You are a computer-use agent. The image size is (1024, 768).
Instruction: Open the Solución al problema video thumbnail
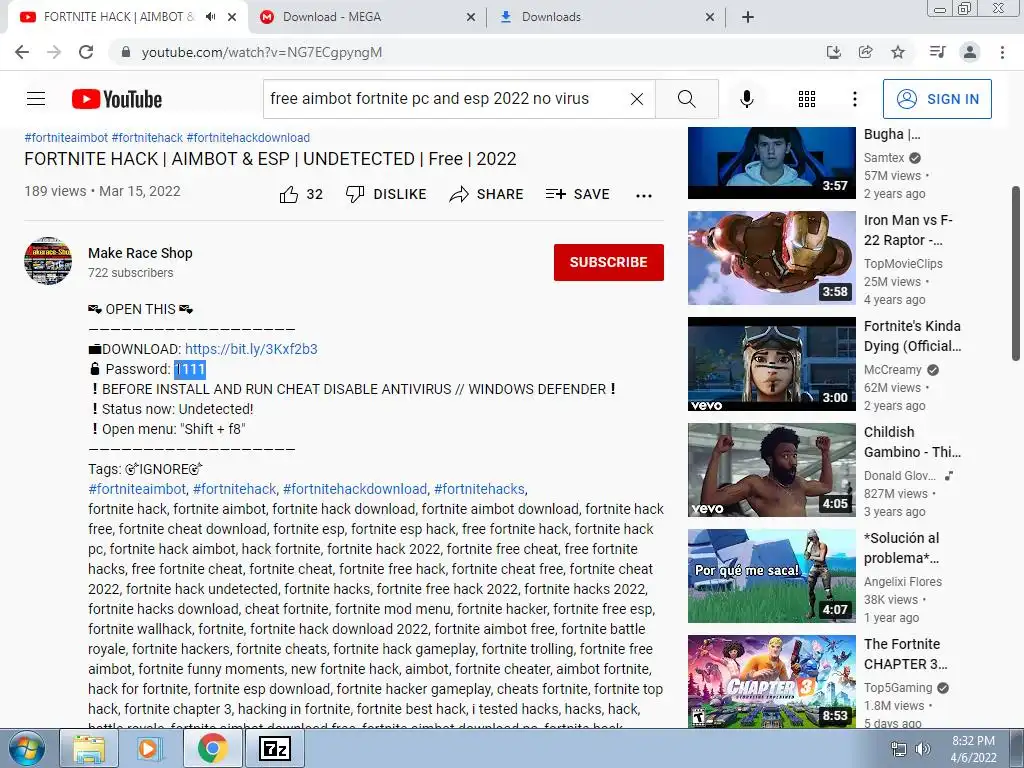point(771,576)
